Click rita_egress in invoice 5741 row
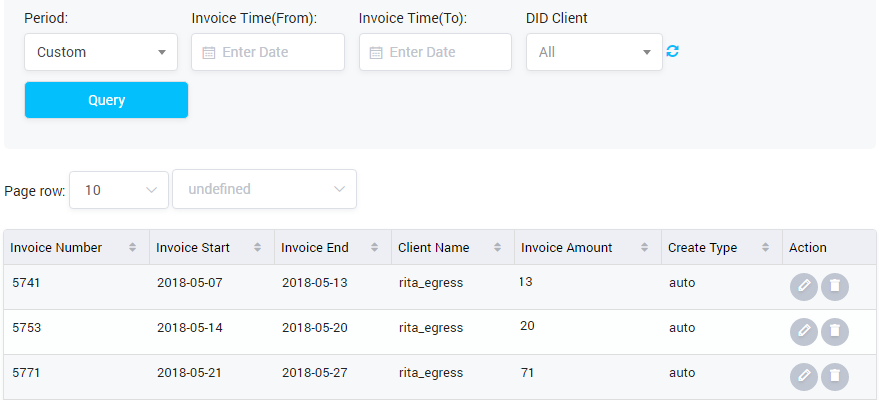The height and width of the screenshot is (400, 879). (431, 283)
